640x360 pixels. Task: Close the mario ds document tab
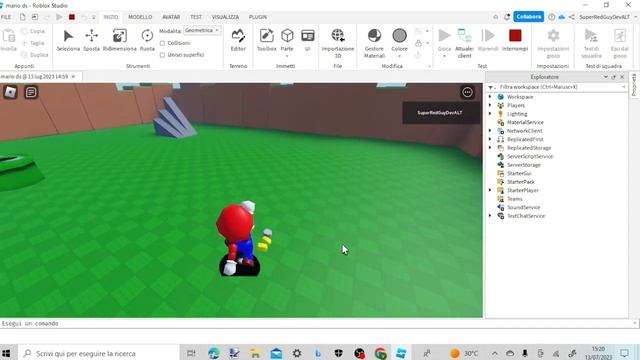pos(73,77)
